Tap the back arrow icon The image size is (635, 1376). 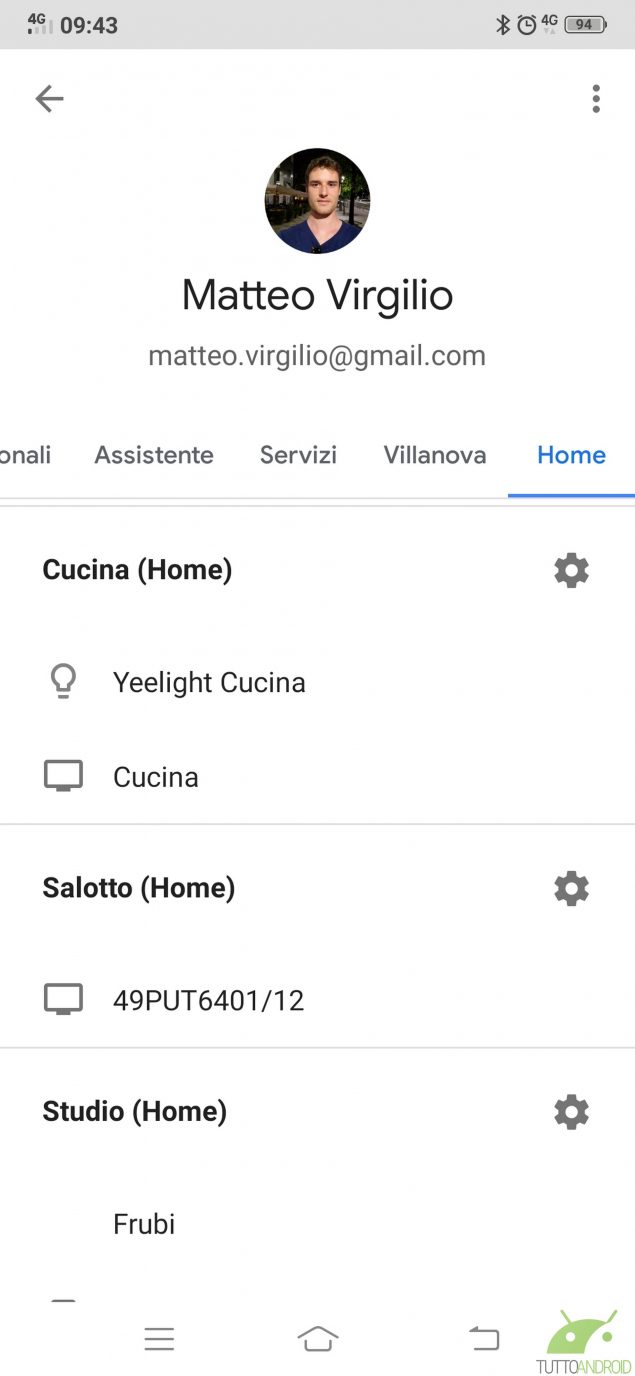click(x=49, y=98)
